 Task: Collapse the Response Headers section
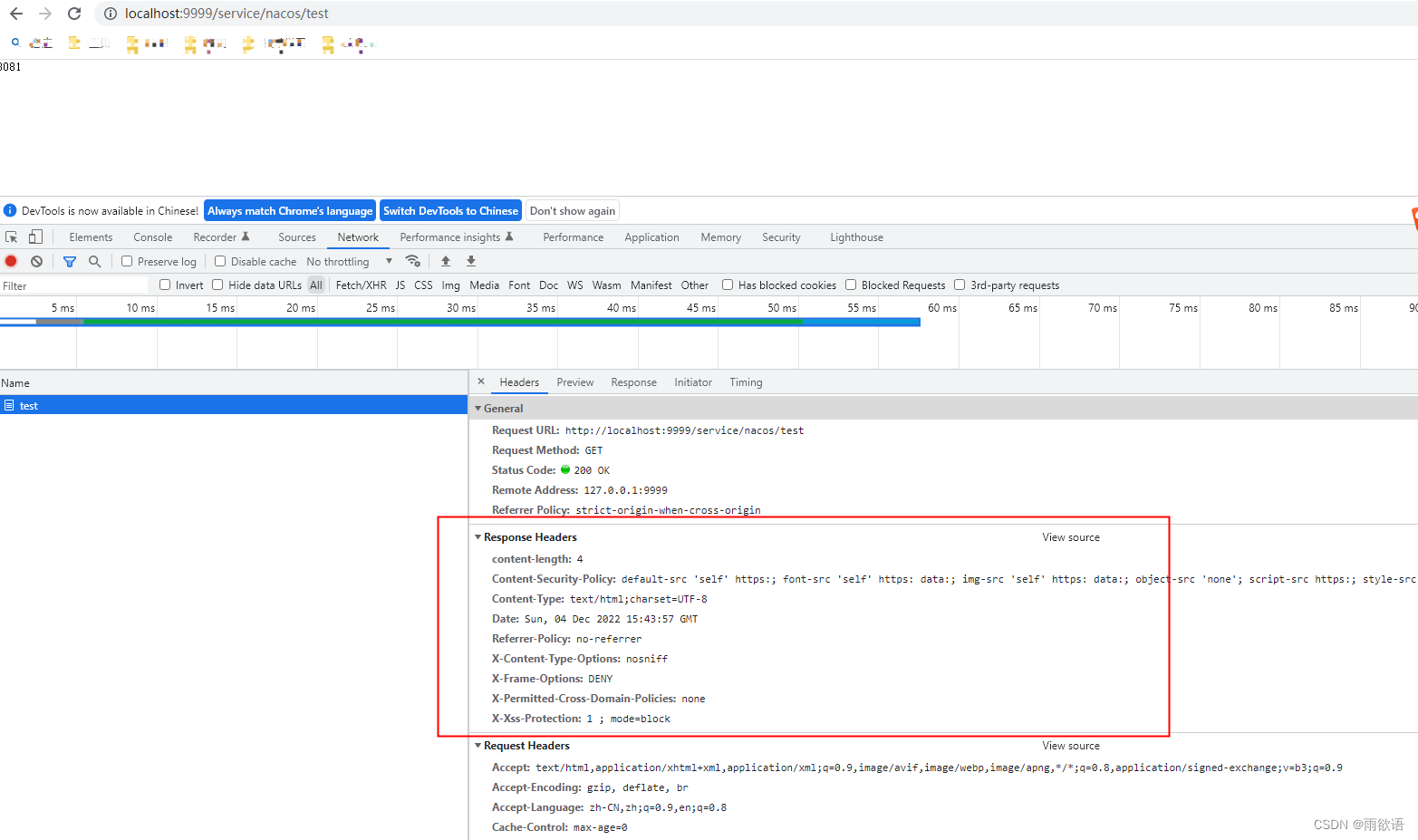477,537
